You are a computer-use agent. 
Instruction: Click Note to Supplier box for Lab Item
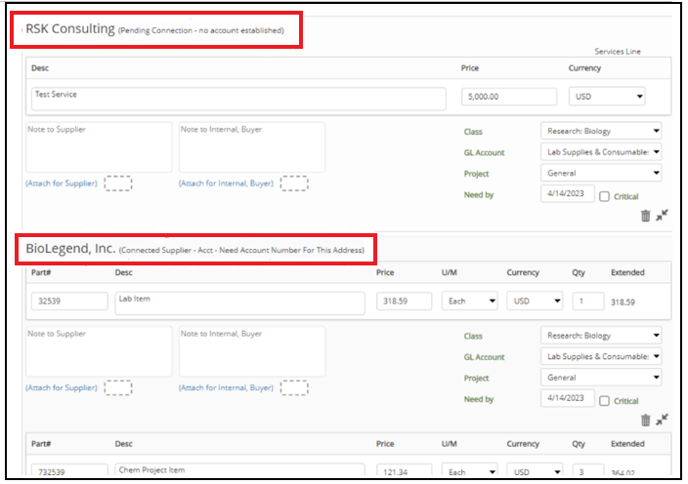(99, 351)
